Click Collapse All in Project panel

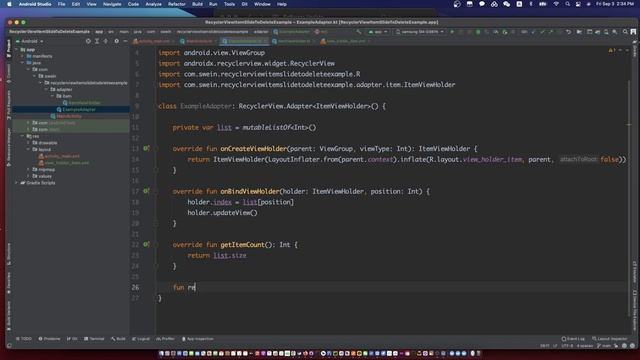coord(106,41)
